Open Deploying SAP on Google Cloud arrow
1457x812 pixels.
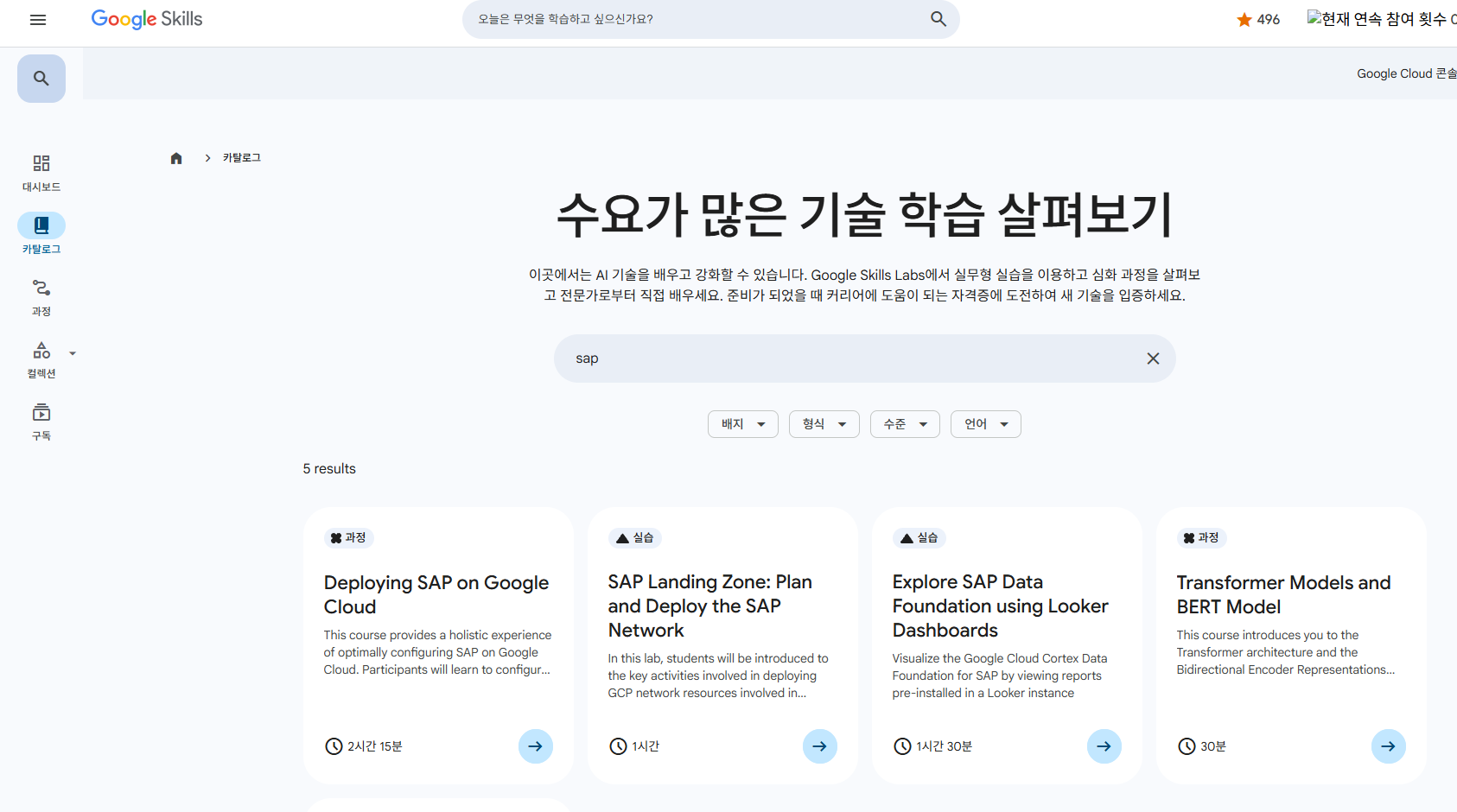[536, 746]
